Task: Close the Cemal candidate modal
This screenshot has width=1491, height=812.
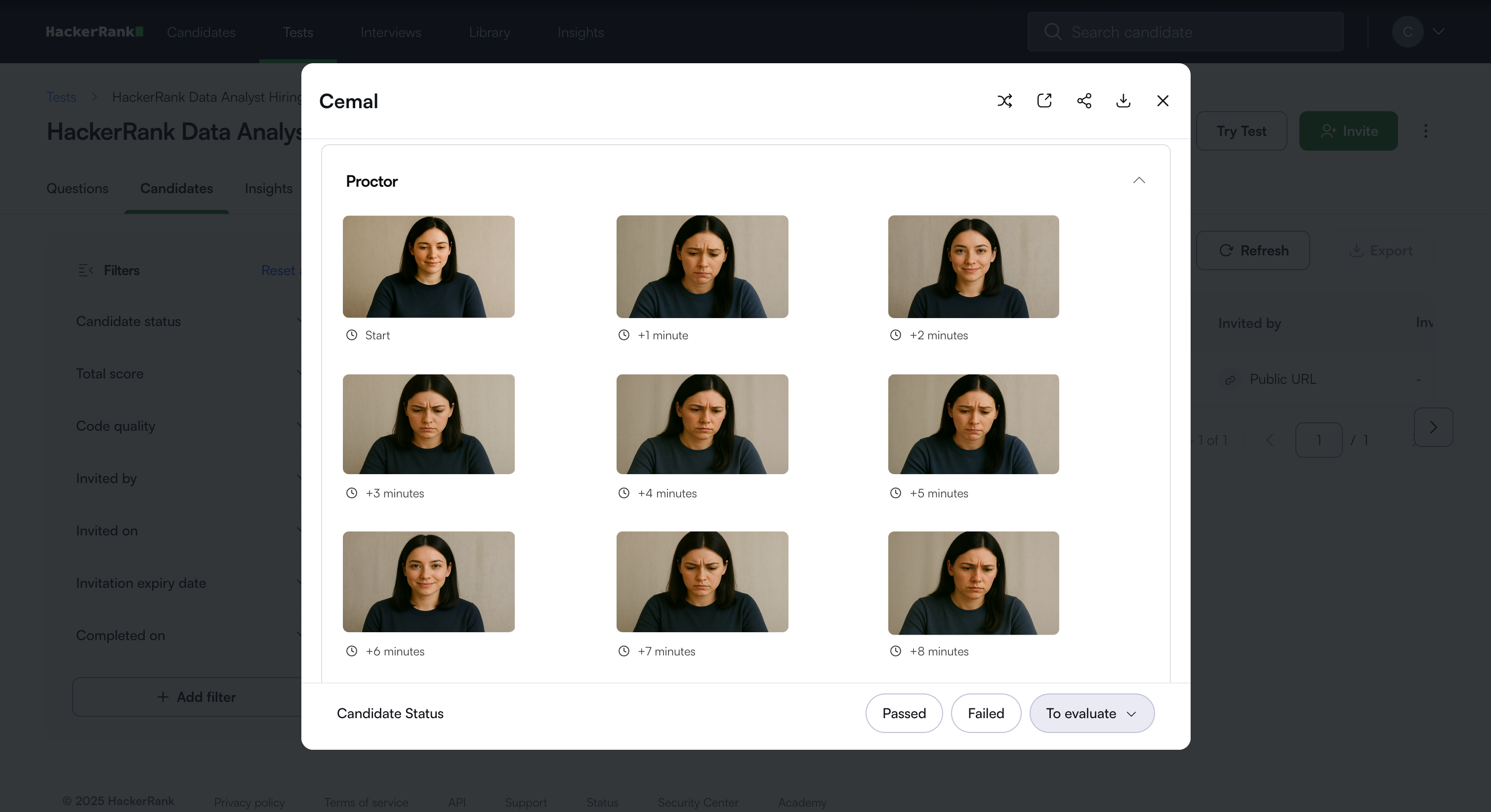Action: pyautogui.click(x=1163, y=101)
